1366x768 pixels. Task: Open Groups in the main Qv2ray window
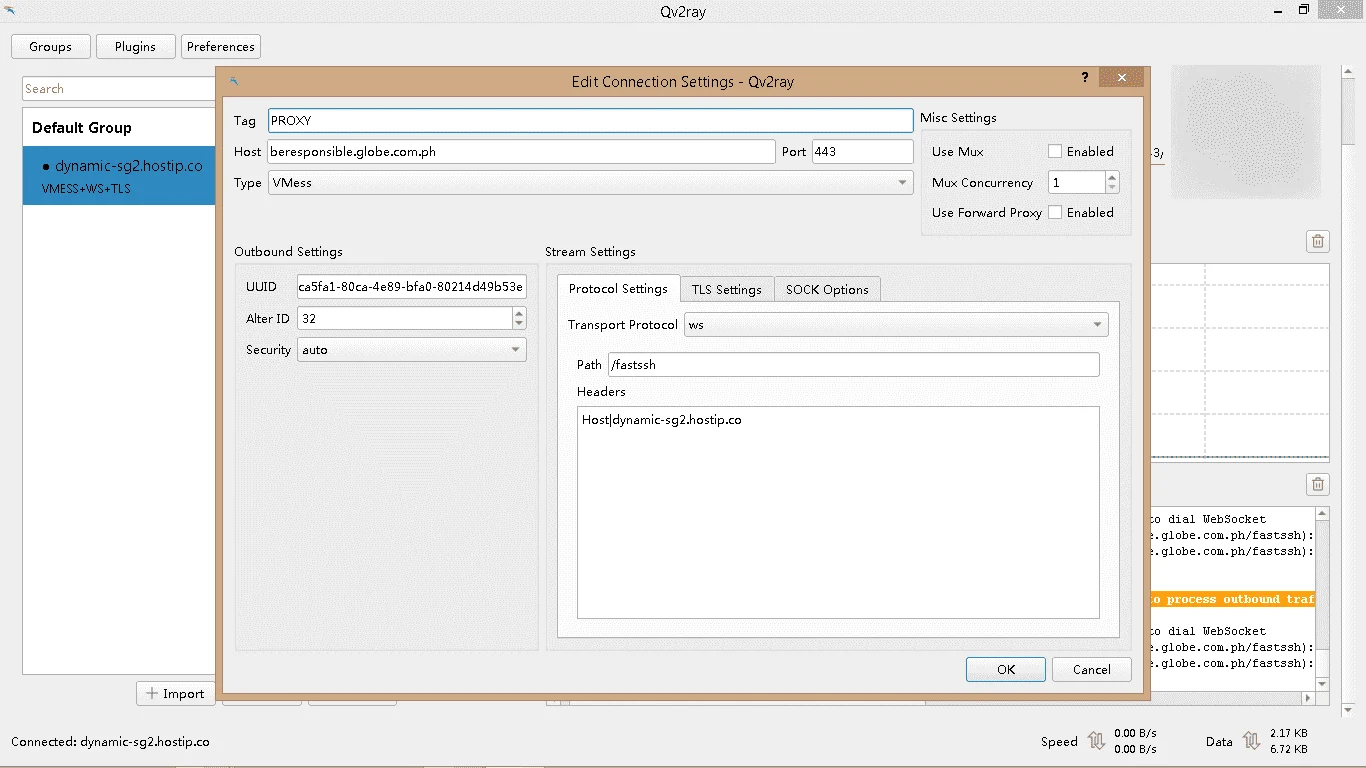click(x=50, y=47)
